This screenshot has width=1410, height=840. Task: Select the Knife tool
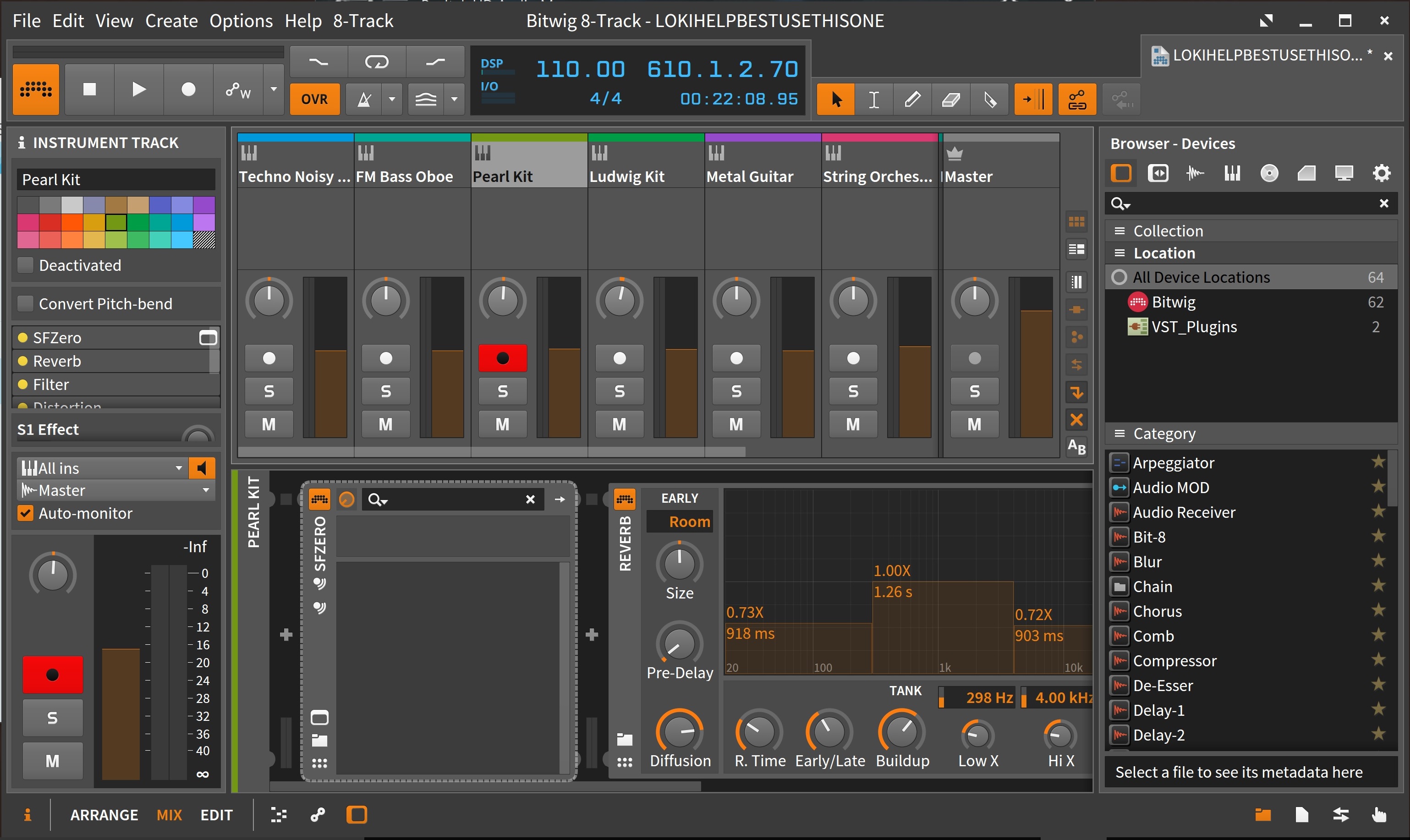[989, 99]
